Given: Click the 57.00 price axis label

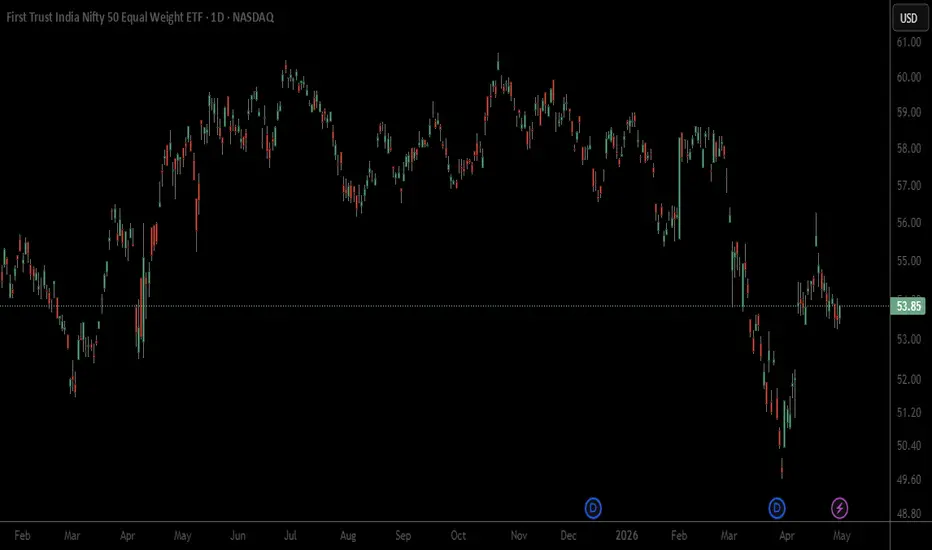Looking at the screenshot, I should click(909, 186).
